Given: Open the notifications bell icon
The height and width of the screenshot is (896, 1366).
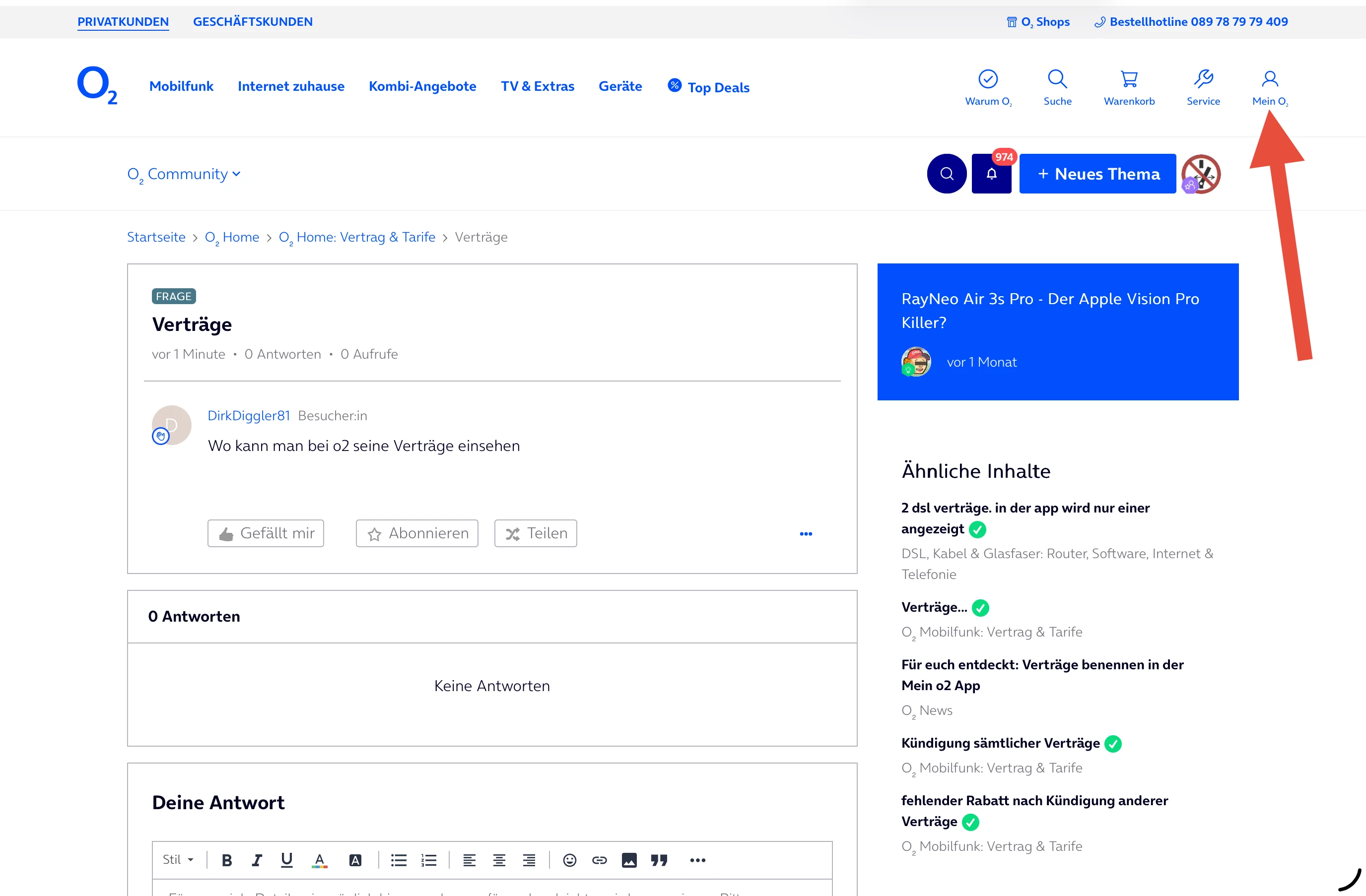Looking at the screenshot, I should [991, 174].
